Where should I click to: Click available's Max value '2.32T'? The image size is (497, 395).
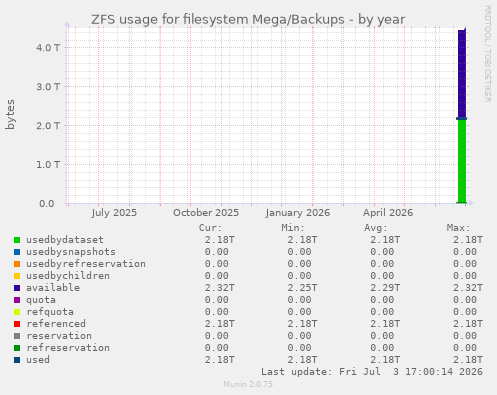467,288
